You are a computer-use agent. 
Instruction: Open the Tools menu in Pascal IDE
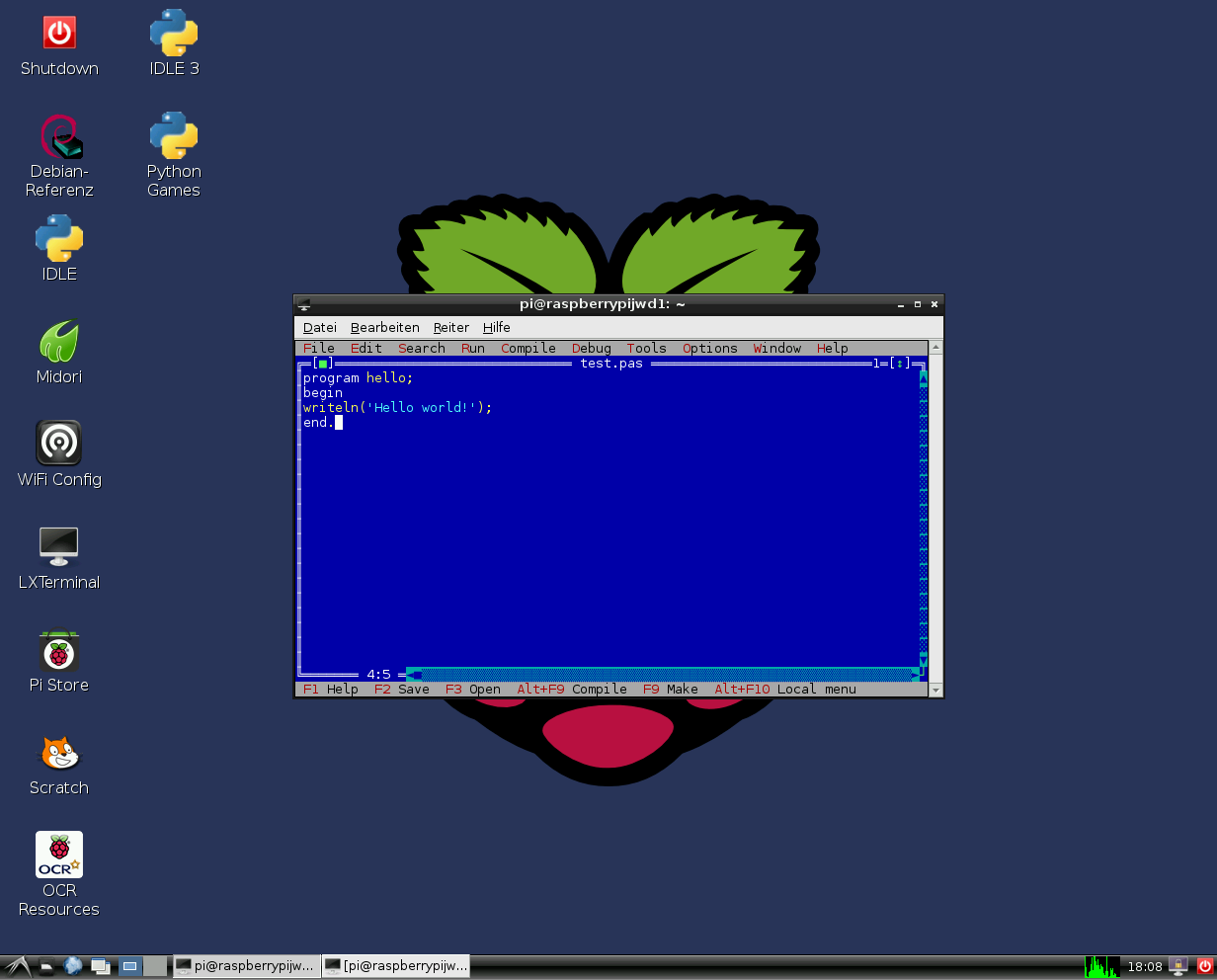[x=647, y=348]
